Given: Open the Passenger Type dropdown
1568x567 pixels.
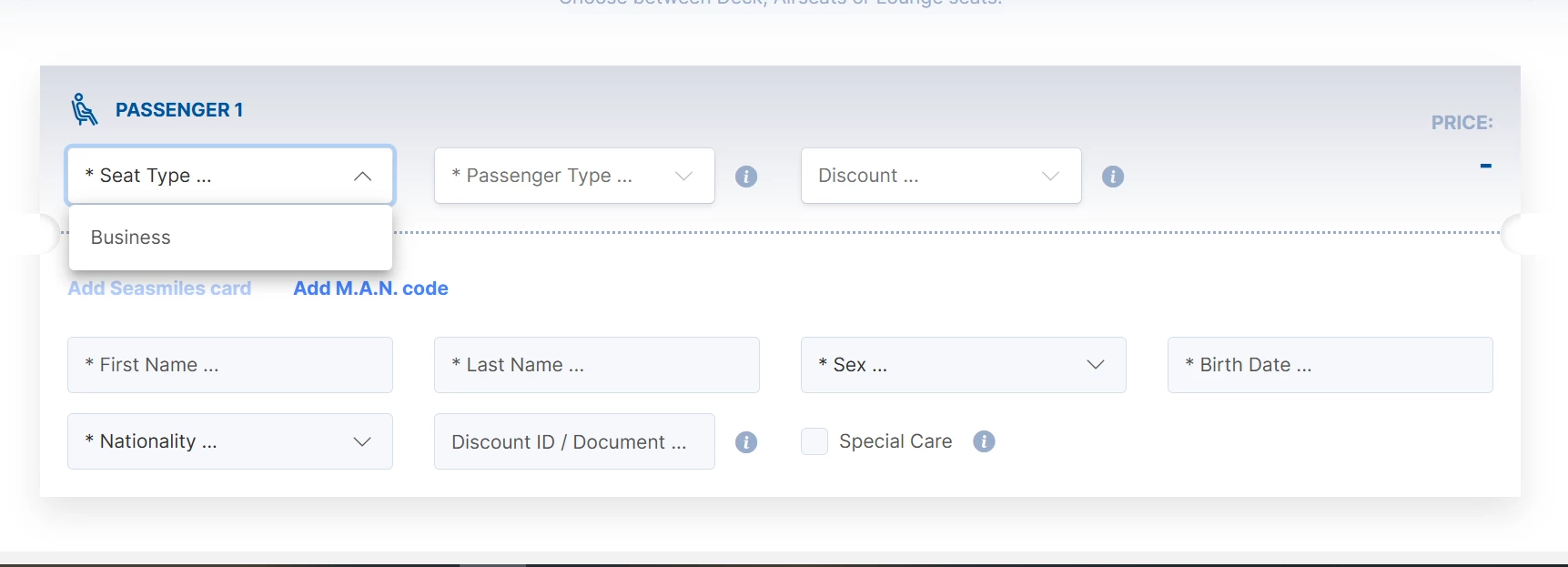Looking at the screenshot, I should (573, 176).
